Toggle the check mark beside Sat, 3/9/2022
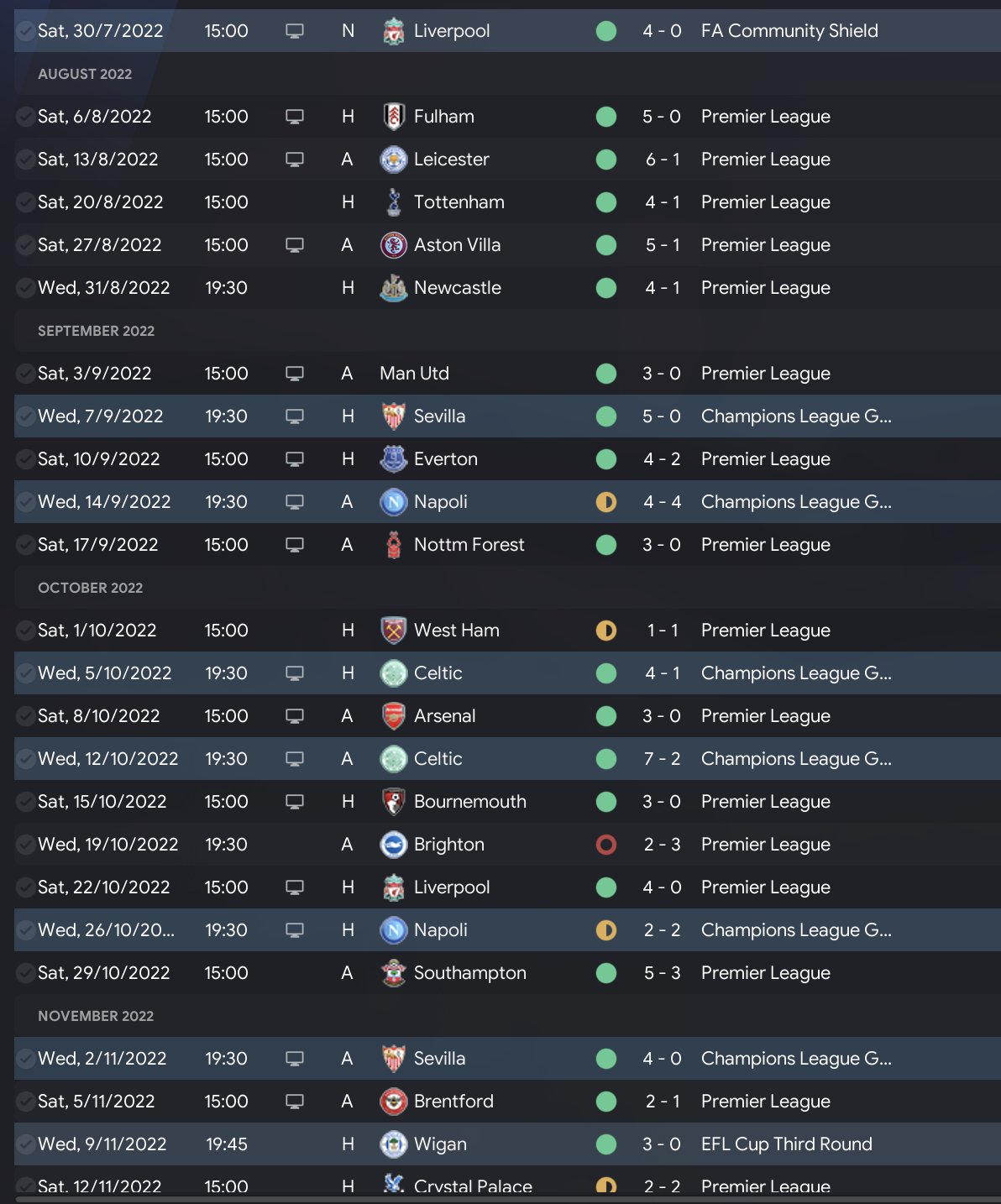The width and height of the screenshot is (1001, 1204). 25,374
